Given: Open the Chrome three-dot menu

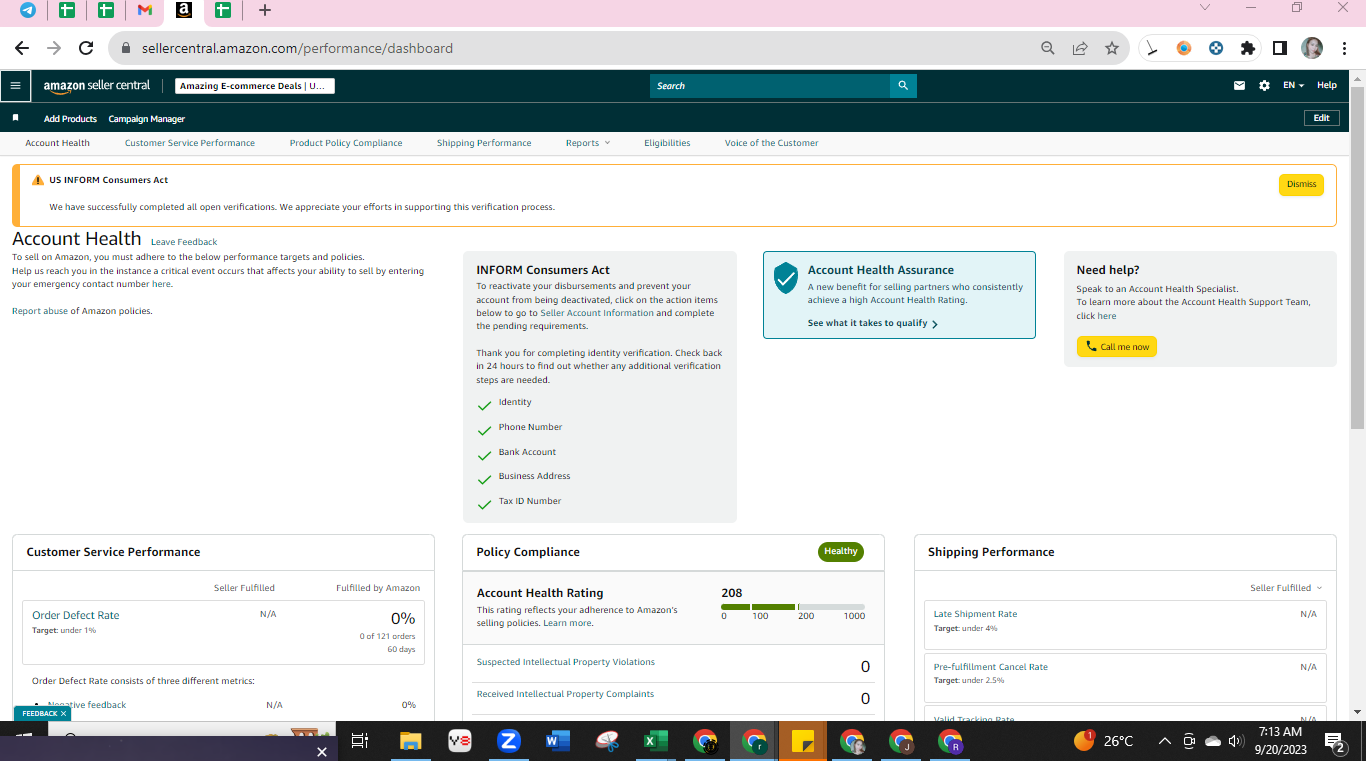Looking at the screenshot, I should [1344, 48].
